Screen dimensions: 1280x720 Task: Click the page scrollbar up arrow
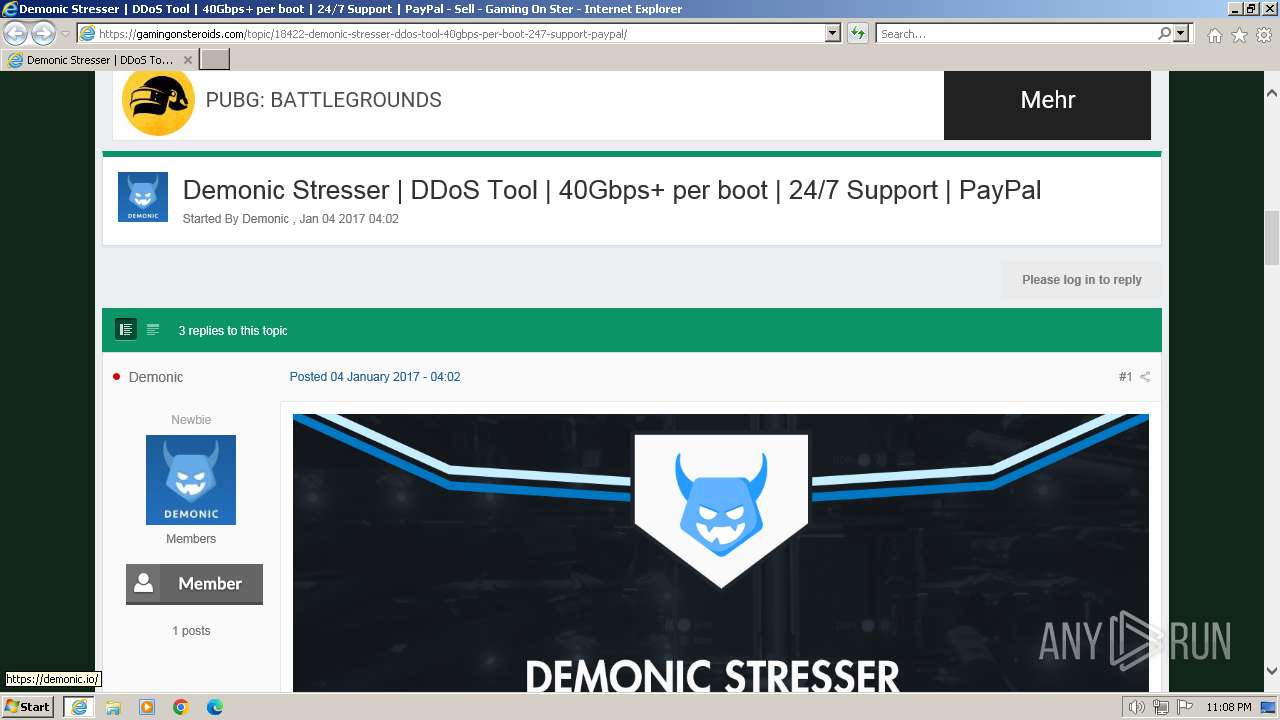point(1272,92)
